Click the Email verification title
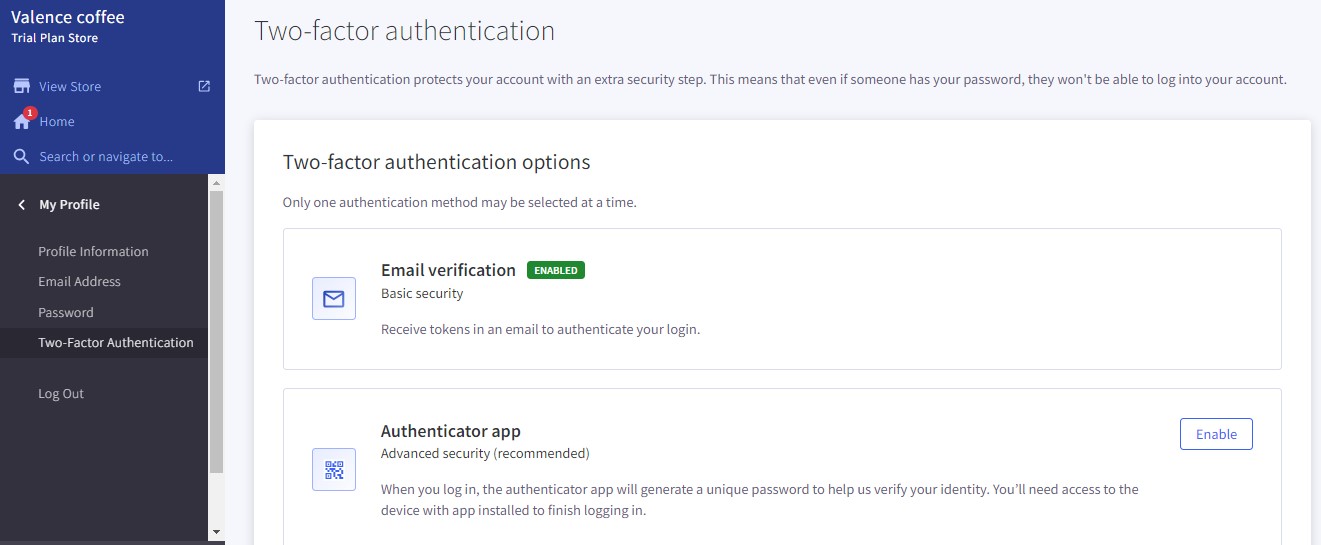This screenshot has height=545, width=1321. [448, 270]
